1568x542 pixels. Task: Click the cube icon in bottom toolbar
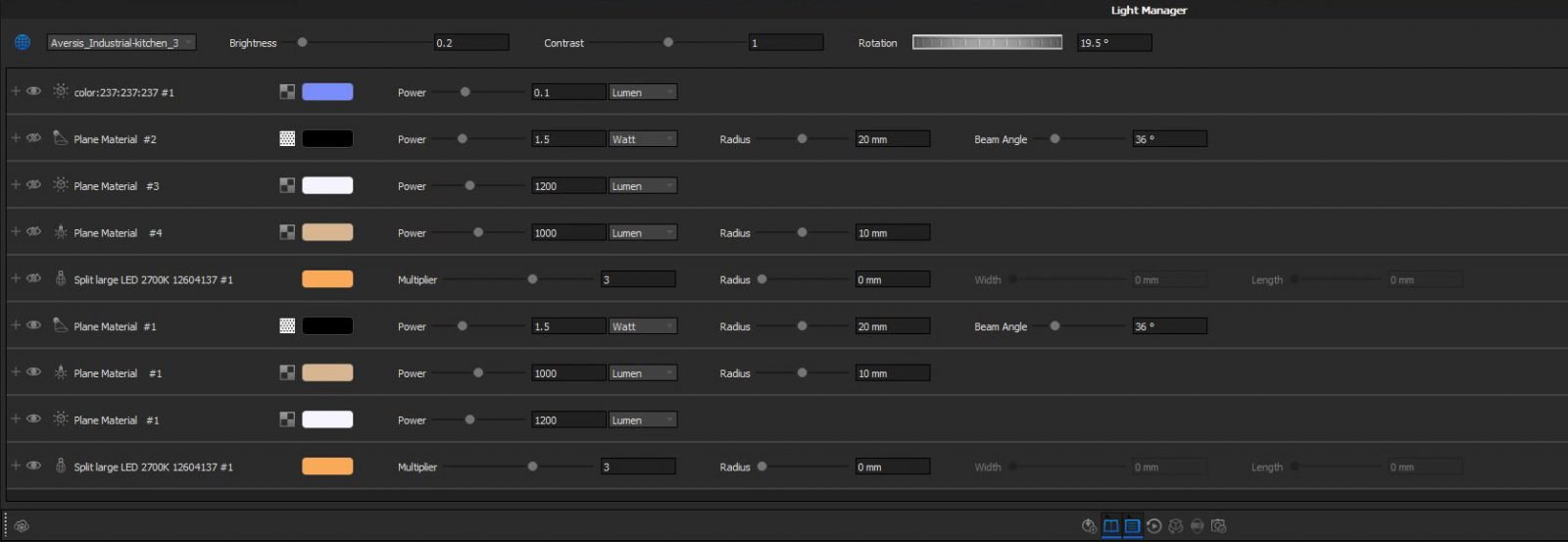(x=1176, y=526)
